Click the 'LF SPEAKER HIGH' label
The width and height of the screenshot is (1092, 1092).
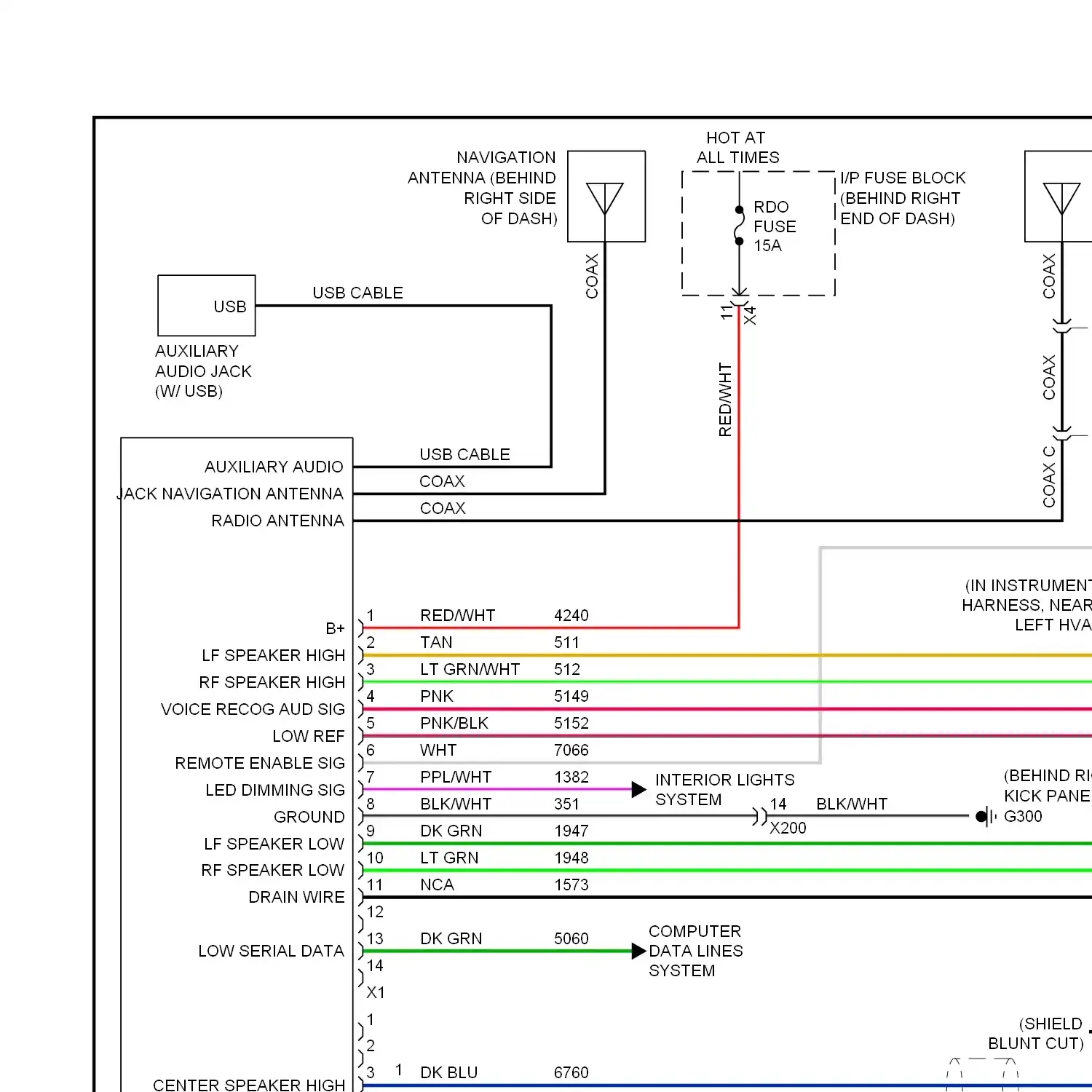(x=273, y=655)
